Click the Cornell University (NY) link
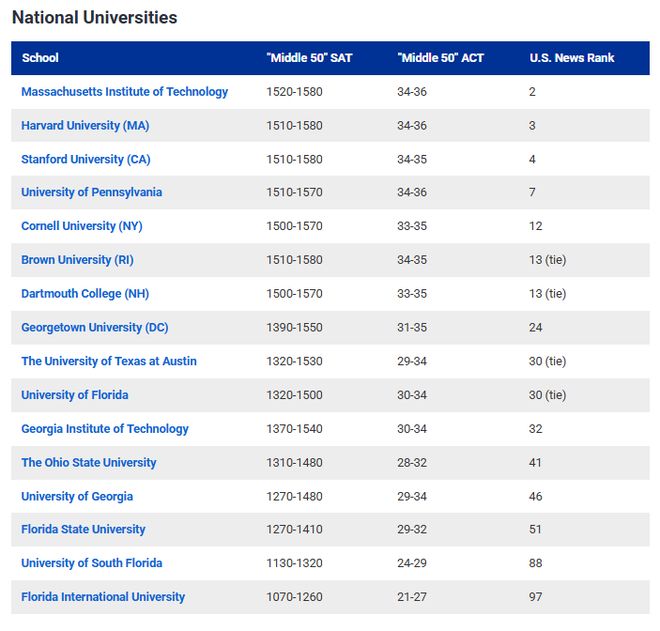The width and height of the screenshot is (660, 631). (x=82, y=226)
